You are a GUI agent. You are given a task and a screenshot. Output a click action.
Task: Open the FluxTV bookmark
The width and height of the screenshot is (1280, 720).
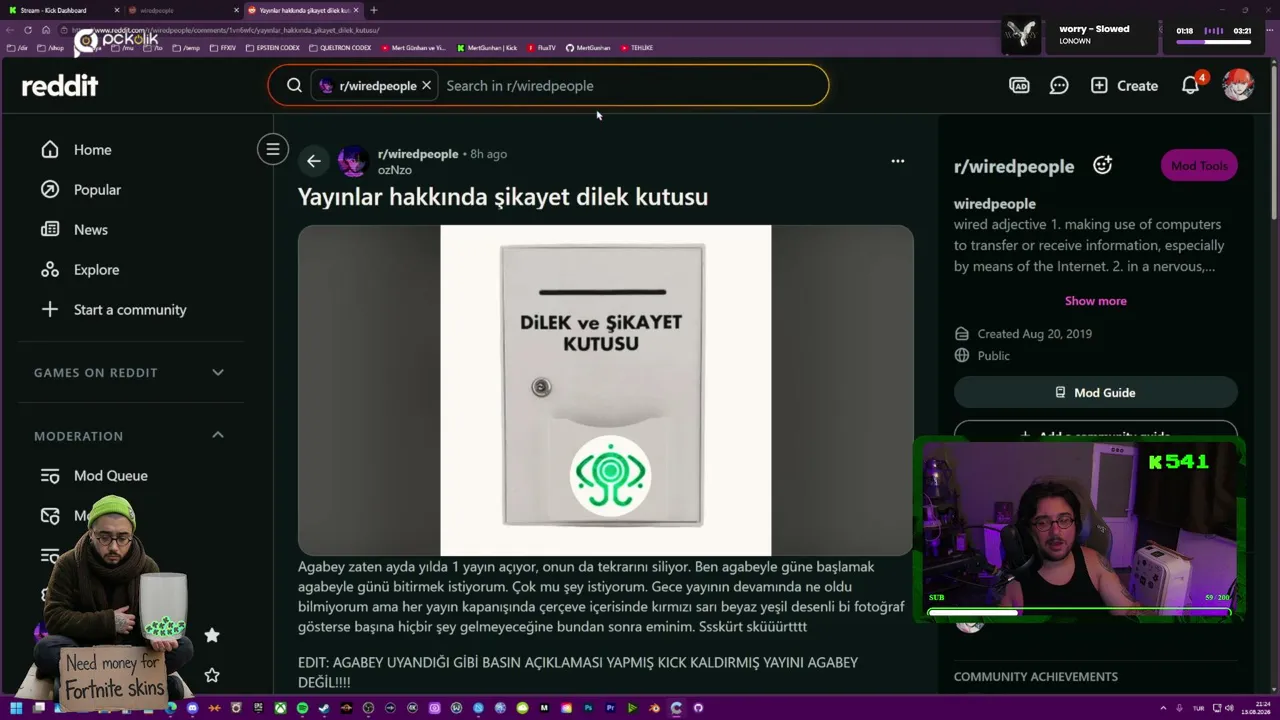pos(541,48)
